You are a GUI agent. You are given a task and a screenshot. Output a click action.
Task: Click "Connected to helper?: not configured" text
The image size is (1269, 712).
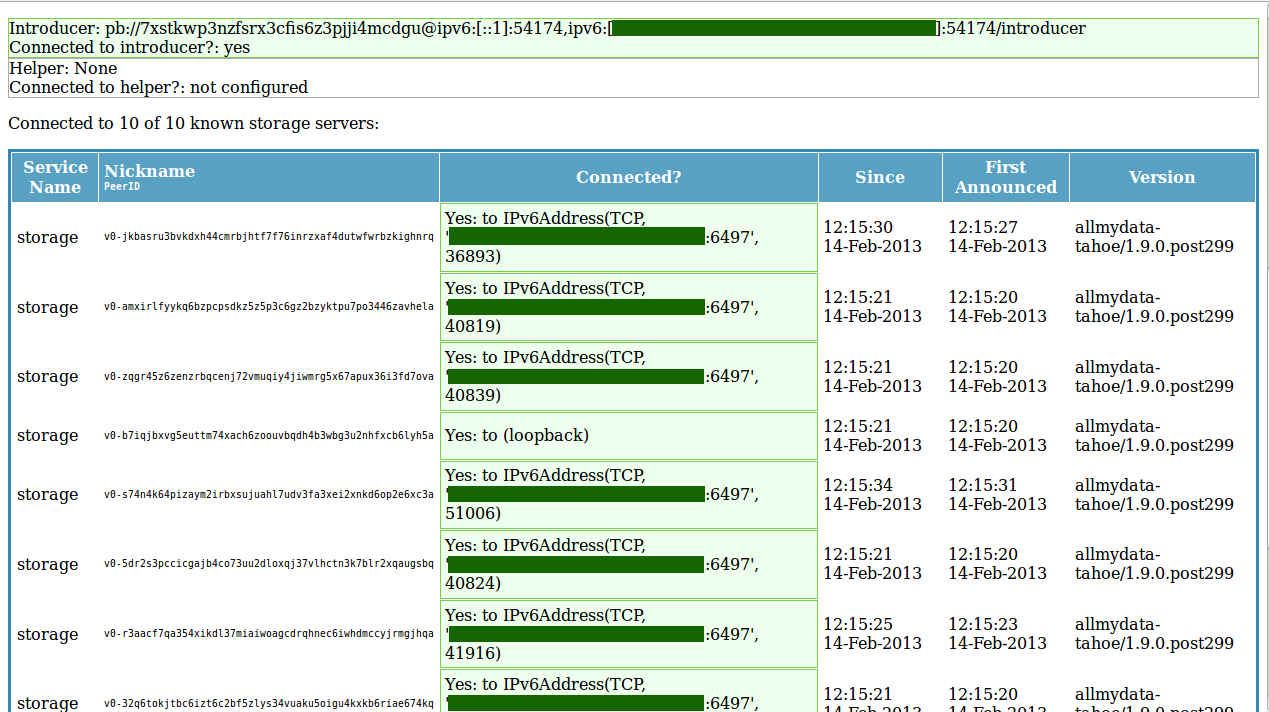pyautogui.click(x=158, y=87)
